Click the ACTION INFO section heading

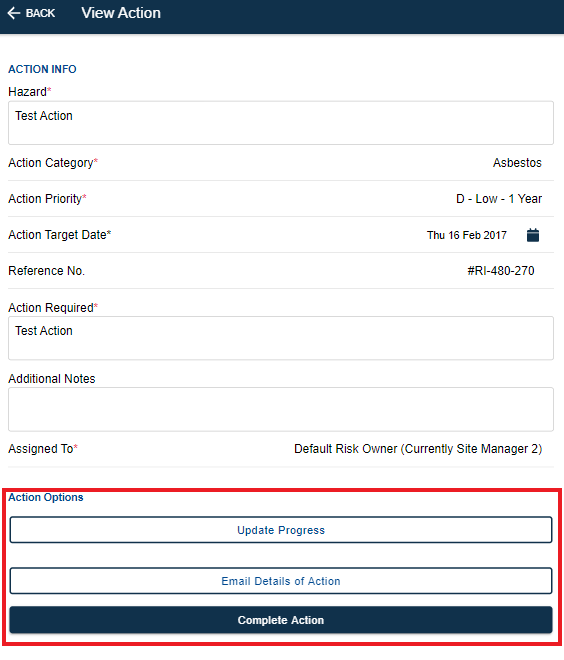point(42,69)
